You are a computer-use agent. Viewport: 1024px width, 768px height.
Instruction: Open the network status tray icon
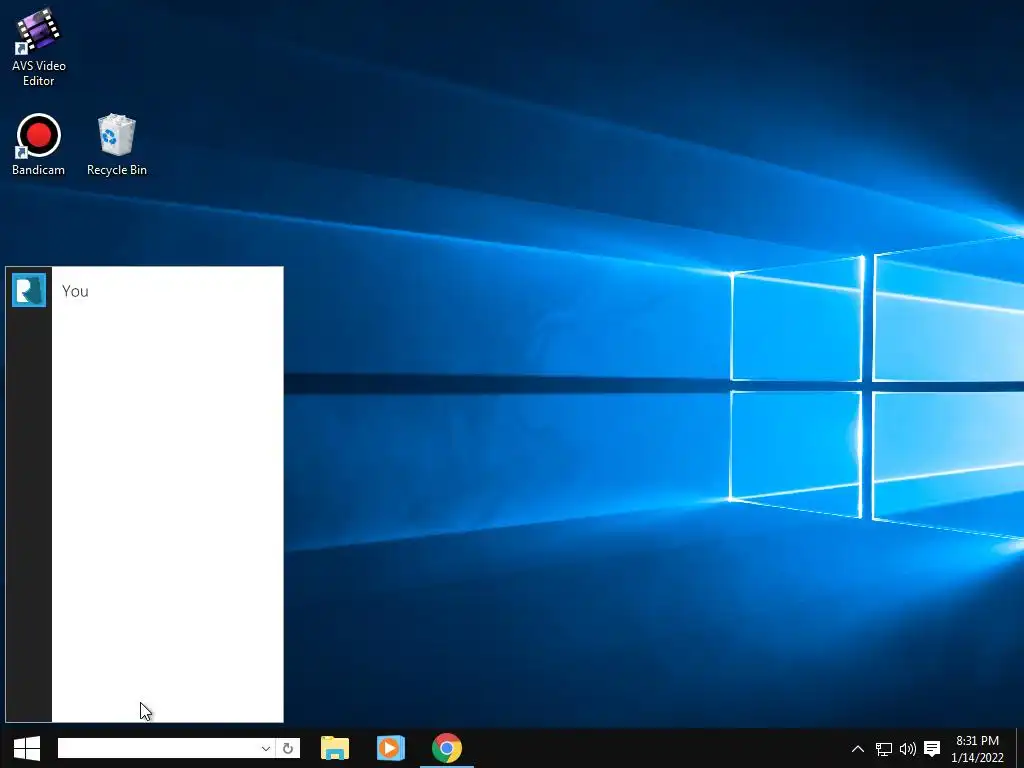pyautogui.click(x=884, y=749)
